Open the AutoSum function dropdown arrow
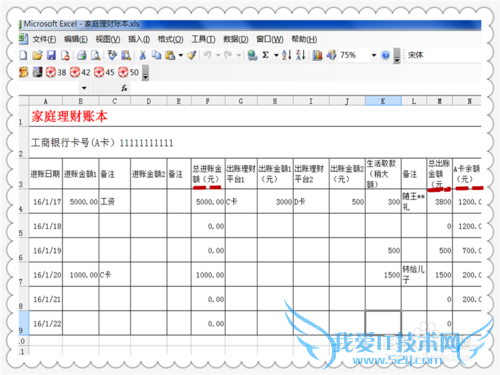Viewport: 500px width, 375px height. 276,55
